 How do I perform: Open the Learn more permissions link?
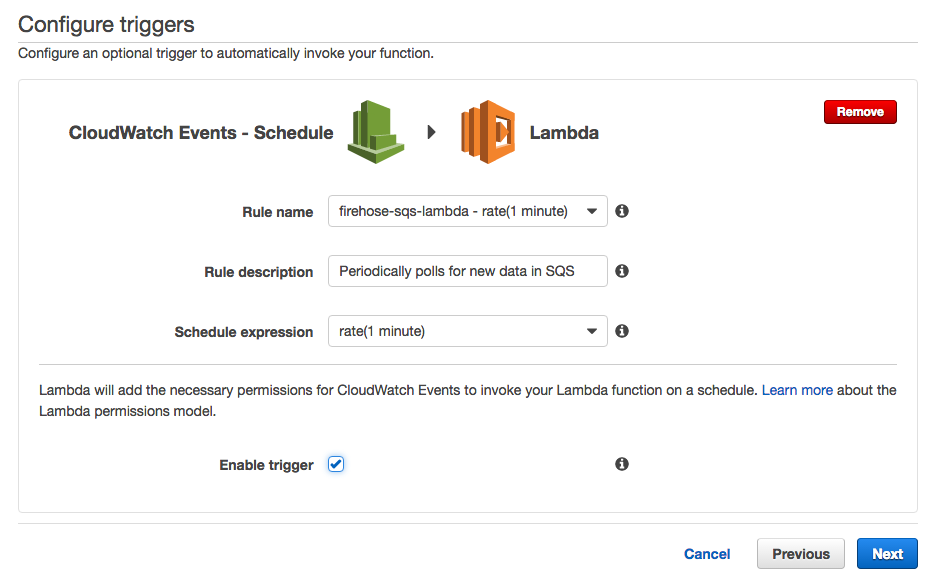pyautogui.click(x=797, y=390)
